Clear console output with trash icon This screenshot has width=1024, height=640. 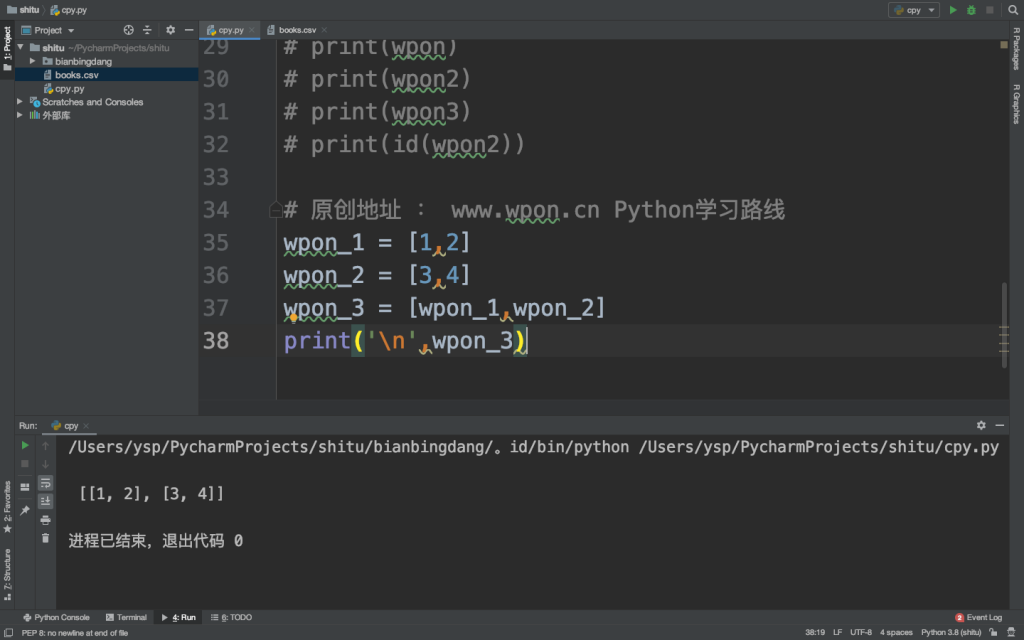(x=45, y=538)
